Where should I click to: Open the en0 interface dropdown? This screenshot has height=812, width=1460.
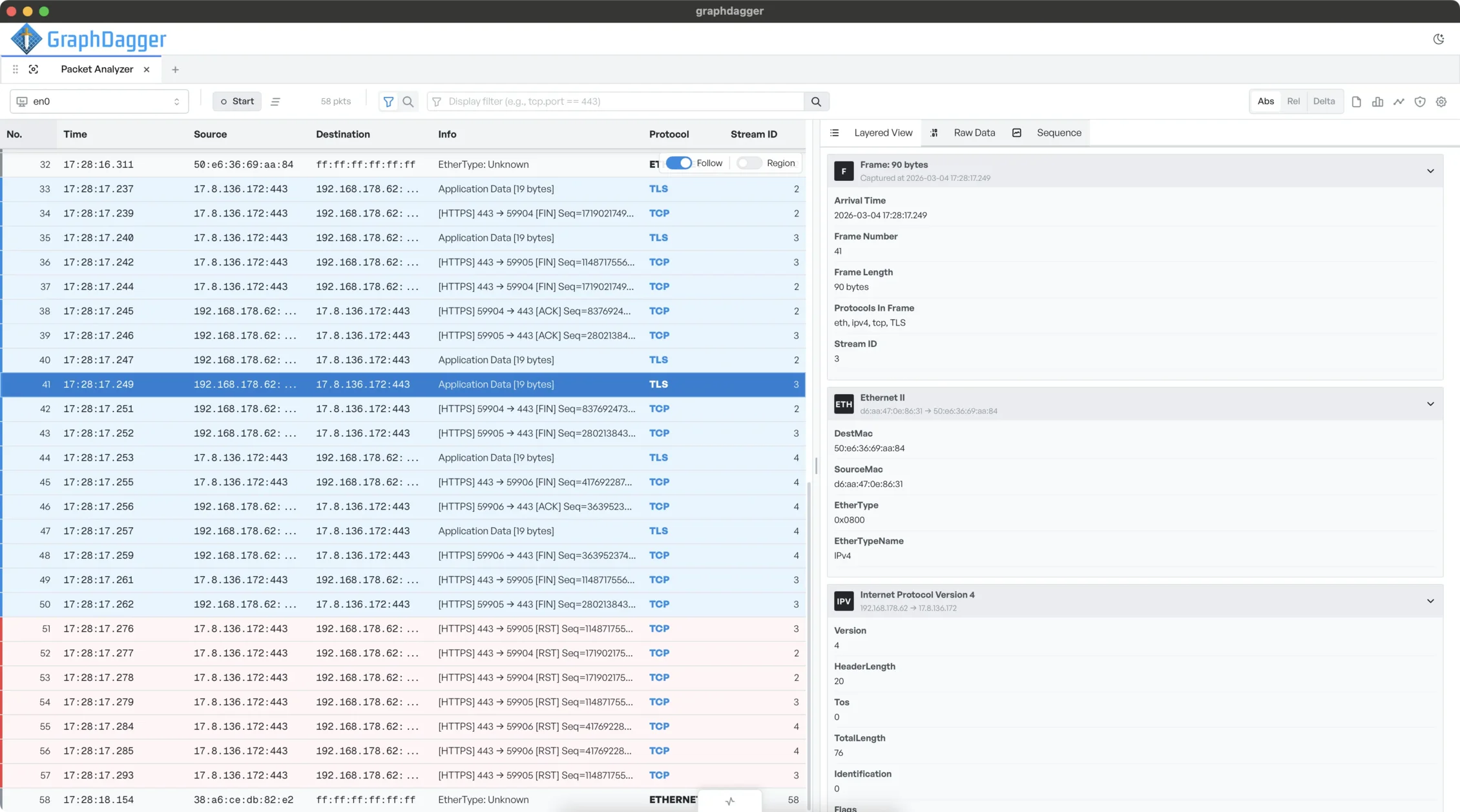[99, 101]
